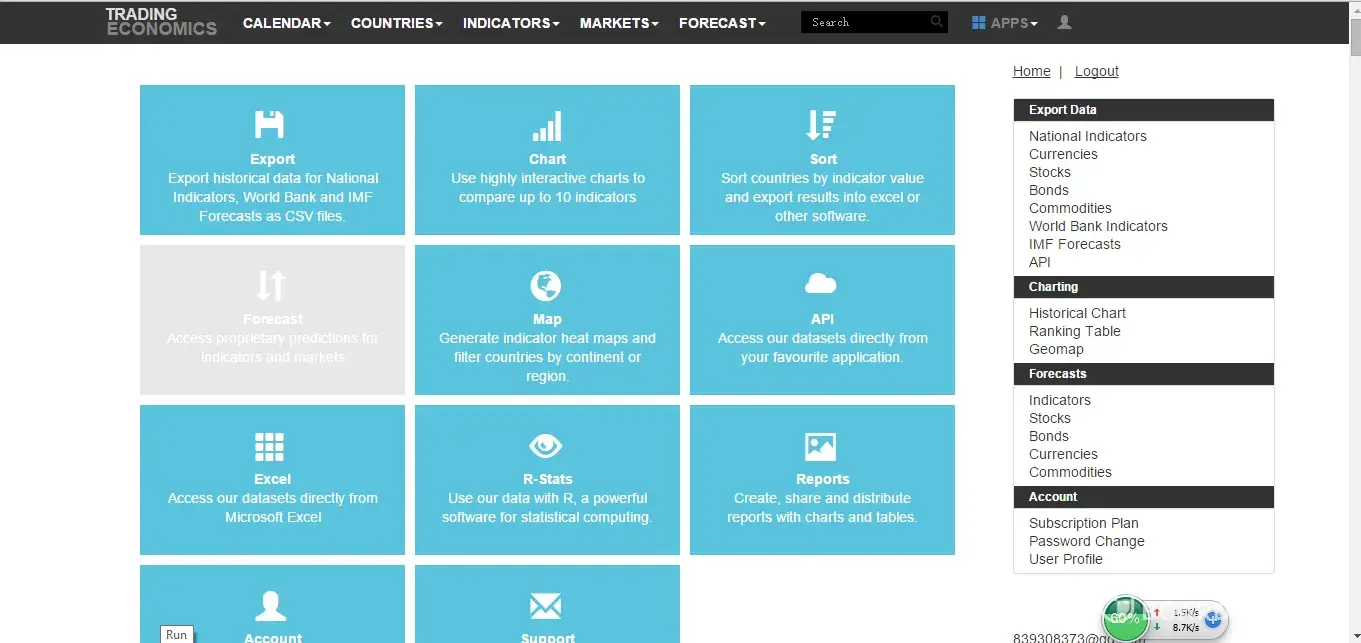This screenshot has width=1361, height=643.
Task: Click the blue plus icon on network widget
Action: [x=1213, y=619]
